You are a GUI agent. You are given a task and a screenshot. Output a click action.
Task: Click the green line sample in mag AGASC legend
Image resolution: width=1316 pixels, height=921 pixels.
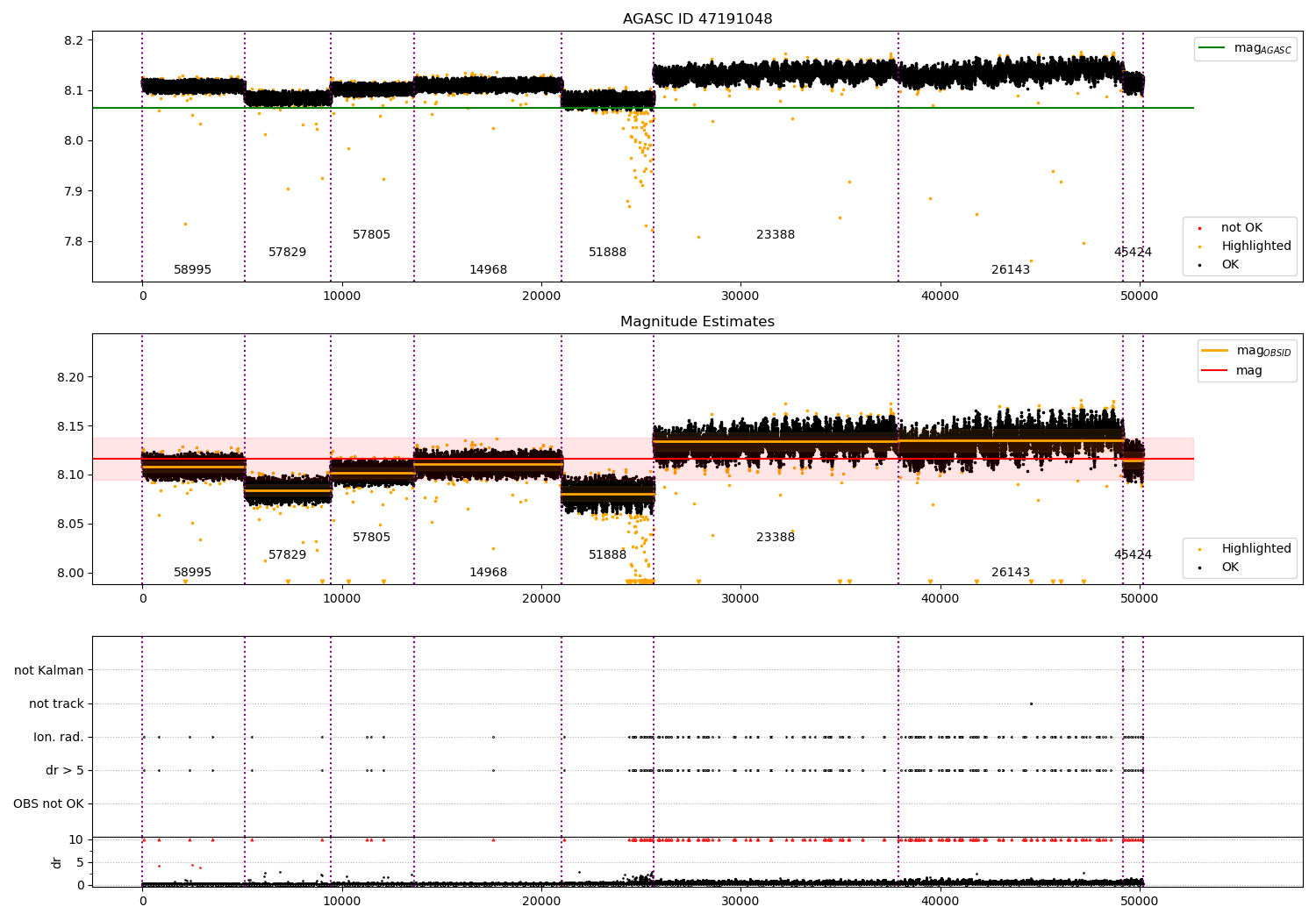[1212, 48]
